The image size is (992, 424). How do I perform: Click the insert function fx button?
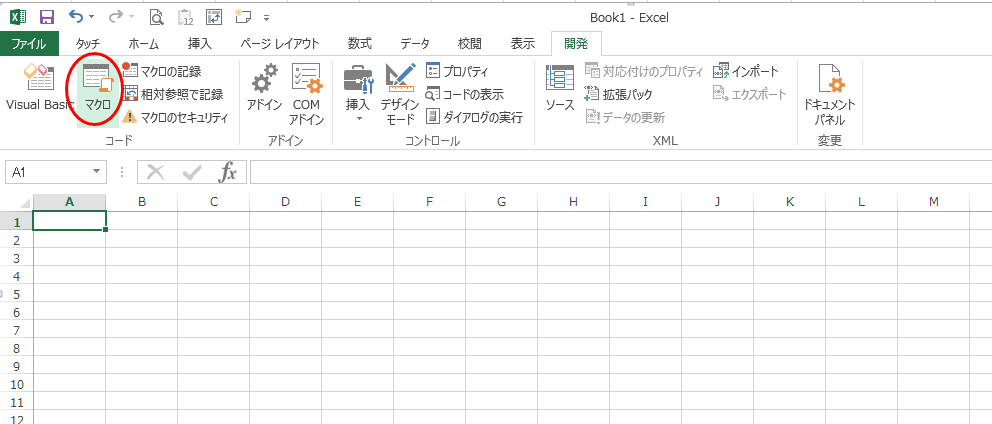click(228, 172)
